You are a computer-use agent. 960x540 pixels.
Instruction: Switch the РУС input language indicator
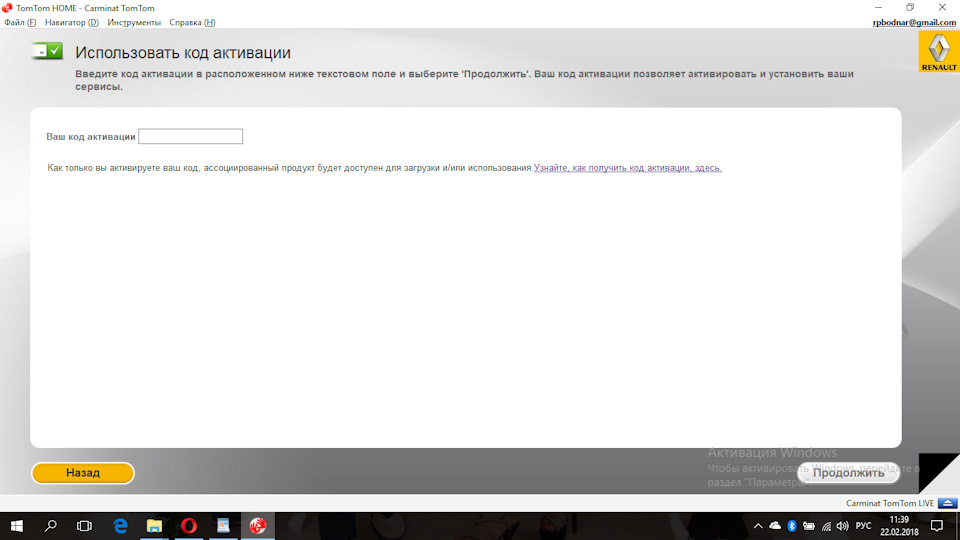[x=863, y=526]
